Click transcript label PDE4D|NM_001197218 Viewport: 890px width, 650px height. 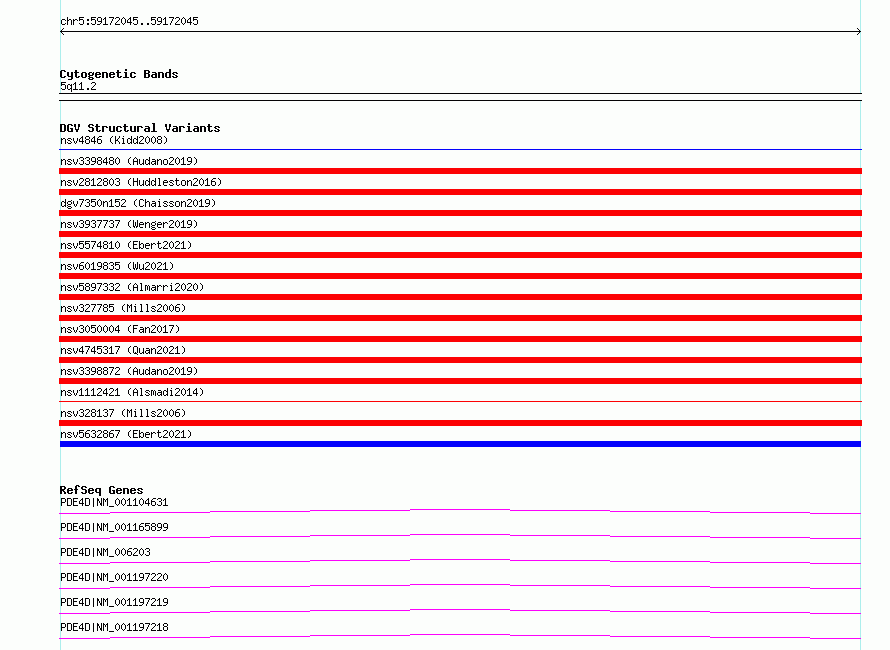(114, 627)
